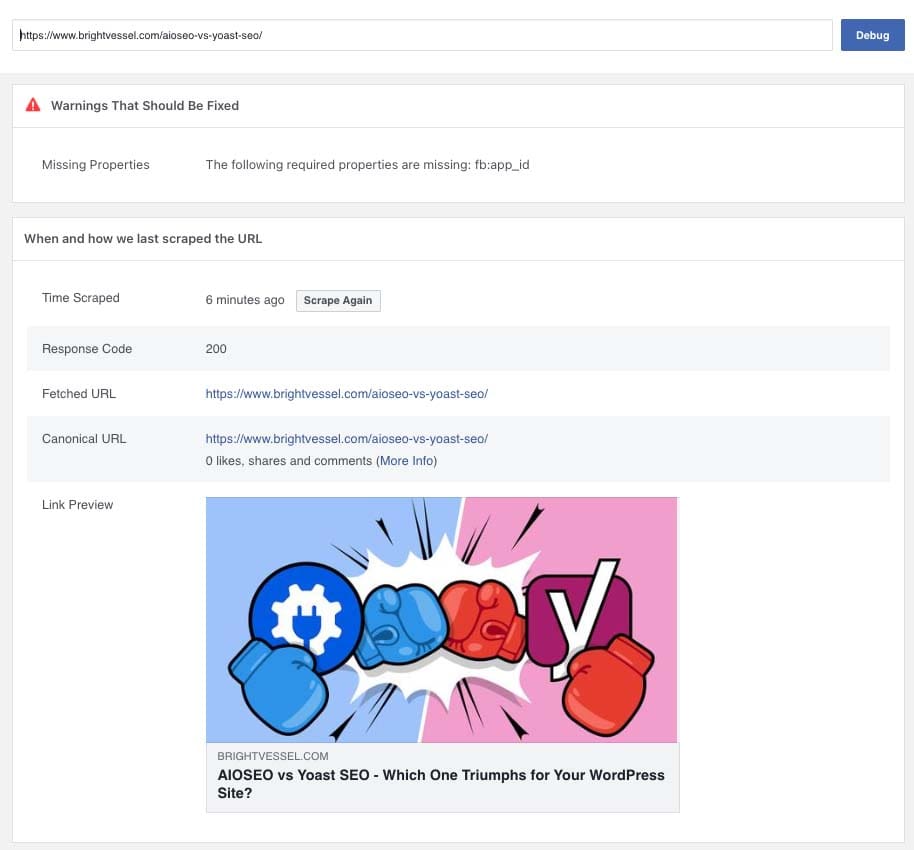Click 'Warnings That Should Be Fixed' heading
Image resolution: width=914 pixels, height=850 pixels.
(x=145, y=106)
